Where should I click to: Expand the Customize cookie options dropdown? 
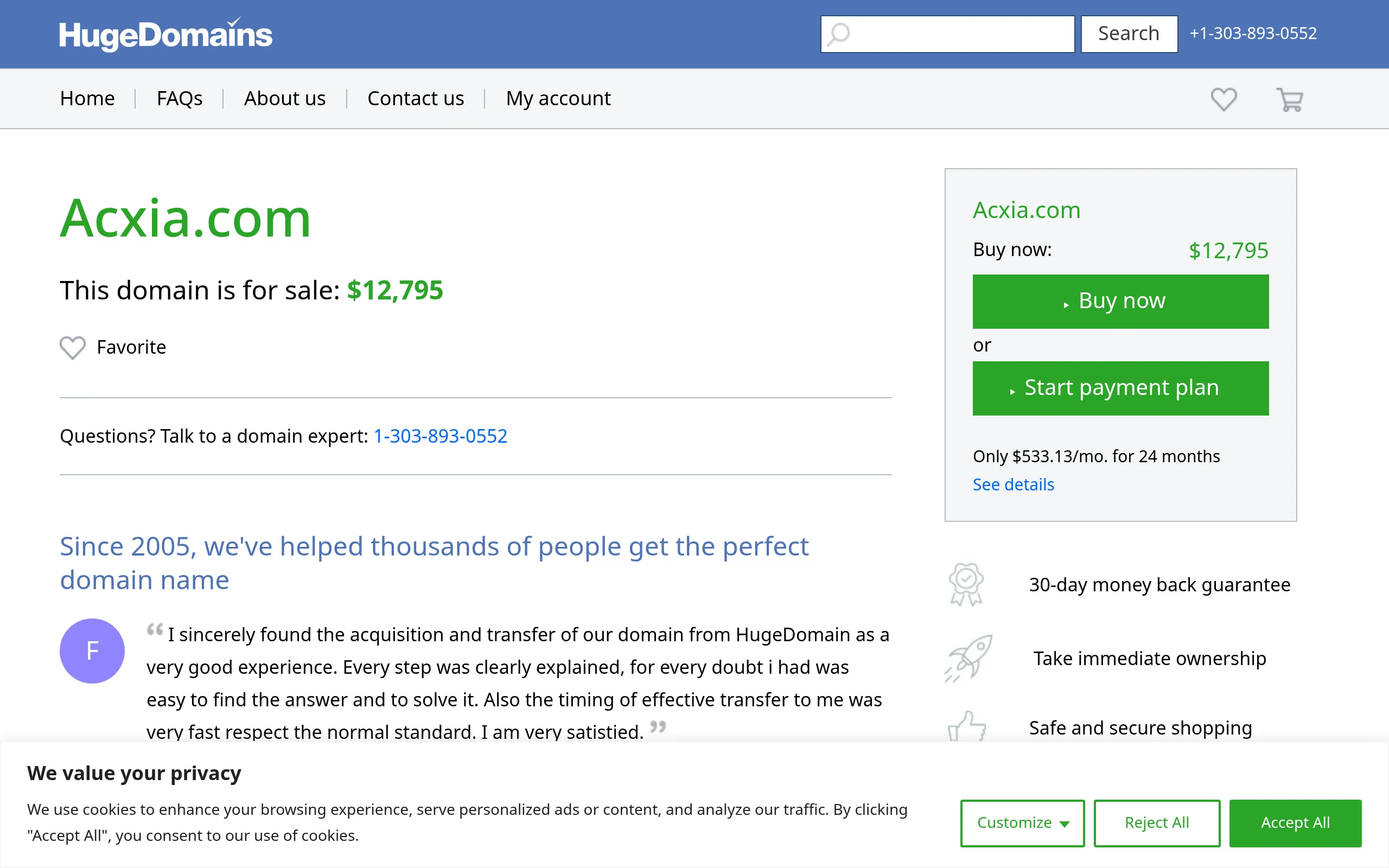[1022, 822]
